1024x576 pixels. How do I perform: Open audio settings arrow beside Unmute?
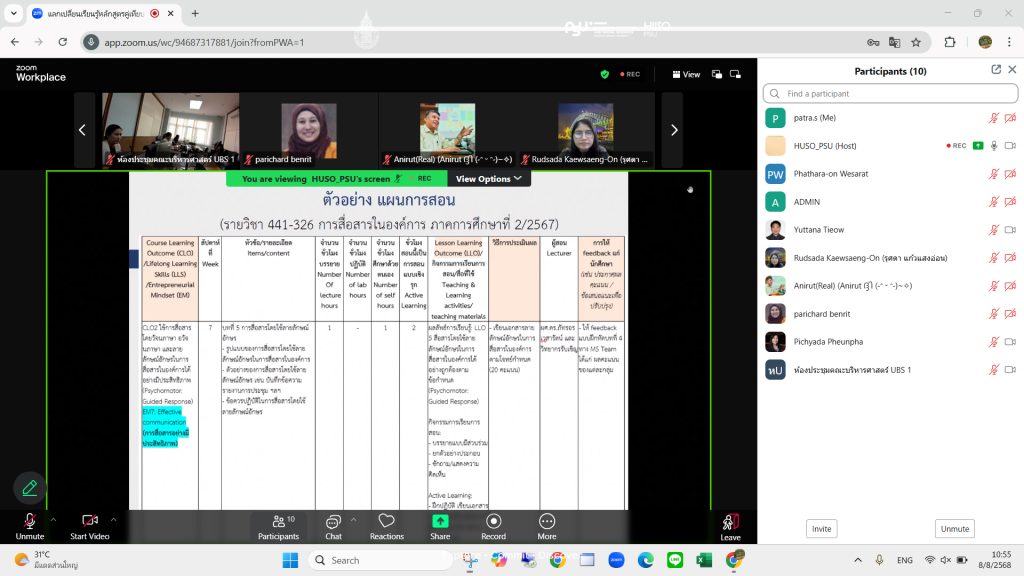[53, 520]
